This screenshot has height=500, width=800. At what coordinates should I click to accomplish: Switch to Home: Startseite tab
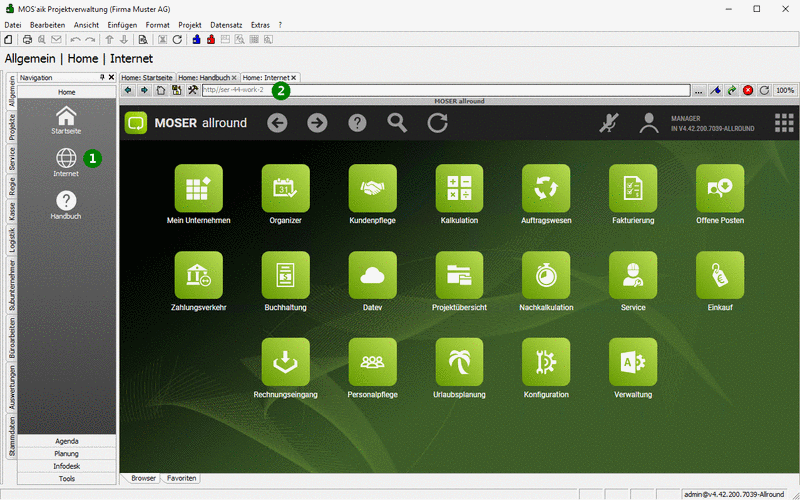click(148, 78)
